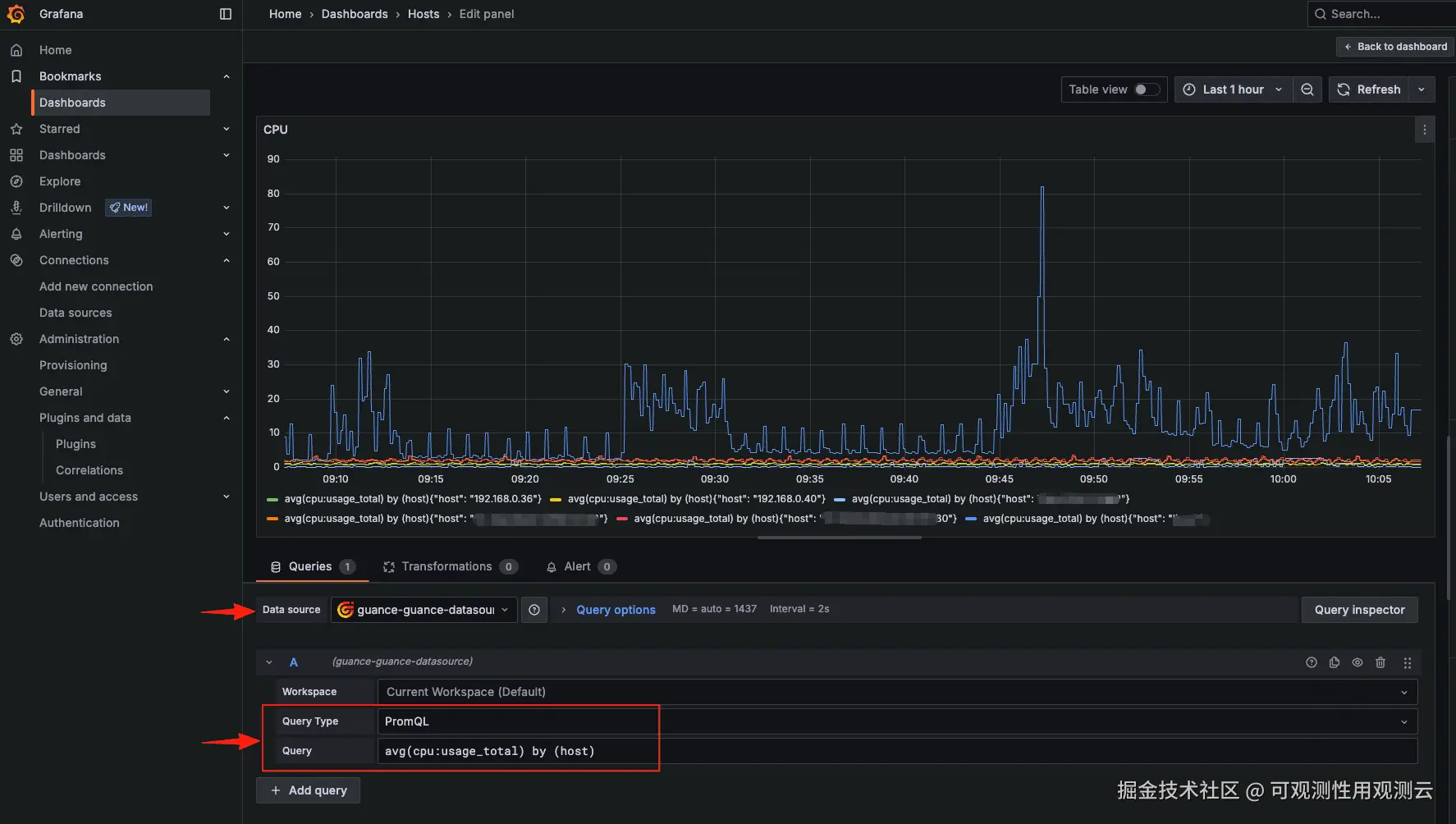Expand the Query options section
The image size is (1456, 824).
615,610
